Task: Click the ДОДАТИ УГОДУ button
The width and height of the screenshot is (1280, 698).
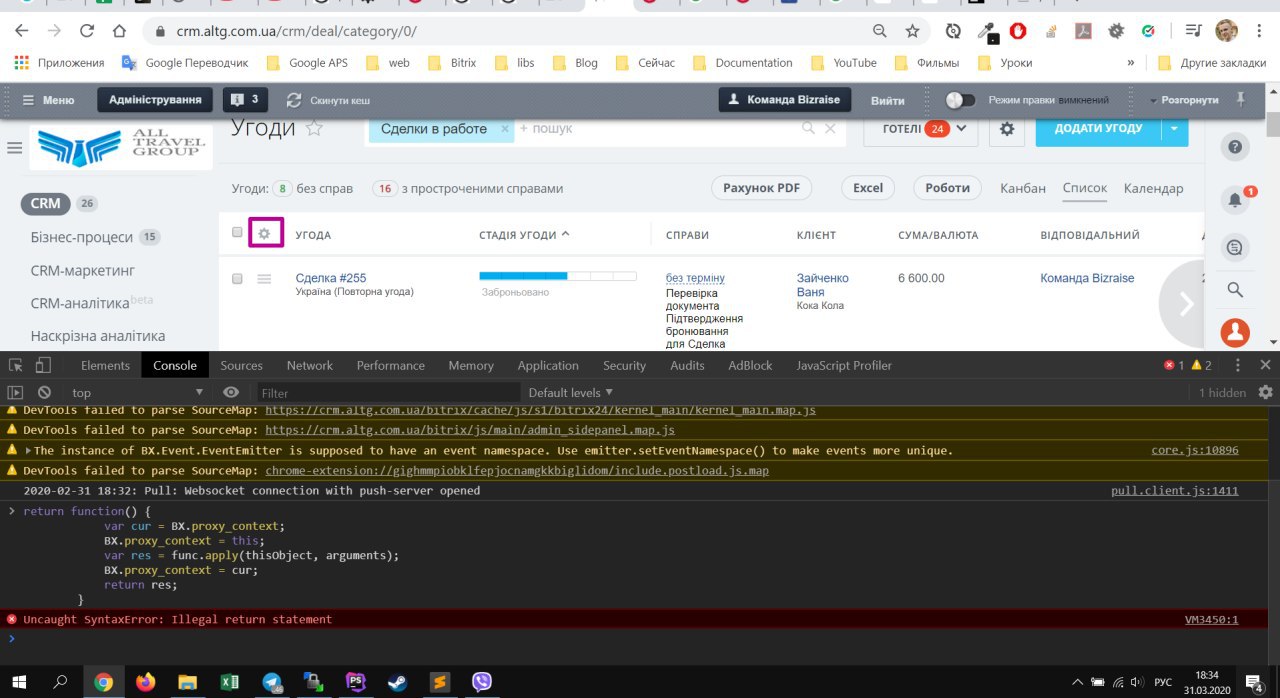Action: pos(1098,128)
